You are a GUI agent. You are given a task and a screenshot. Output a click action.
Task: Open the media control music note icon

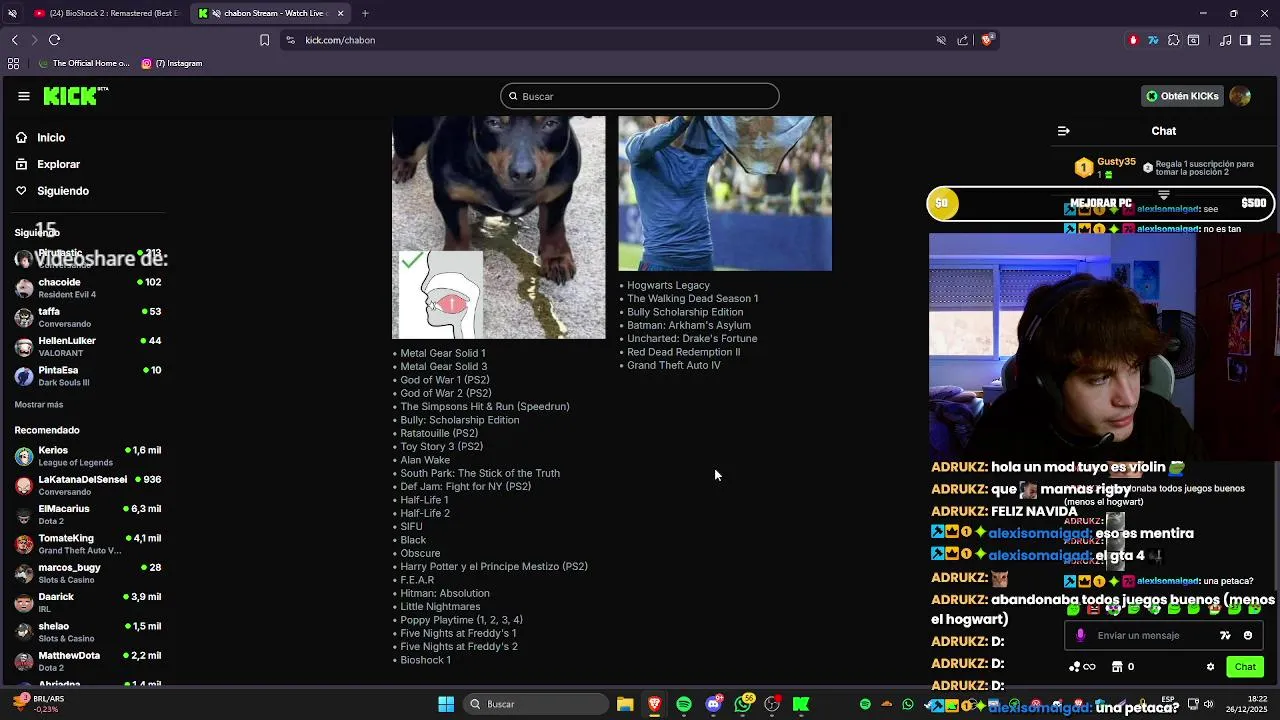[1226, 40]
